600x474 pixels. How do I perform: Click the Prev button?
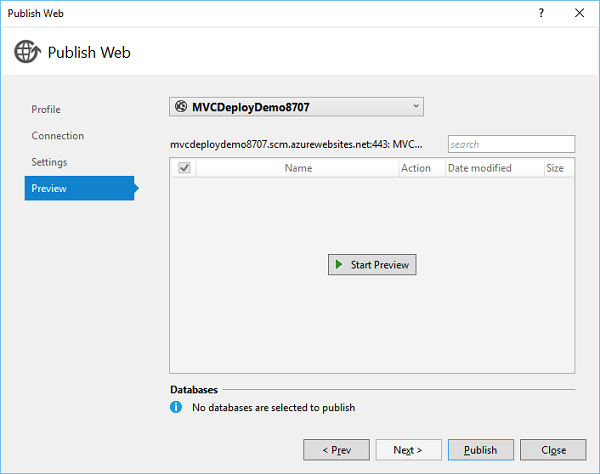pos(336,450)
